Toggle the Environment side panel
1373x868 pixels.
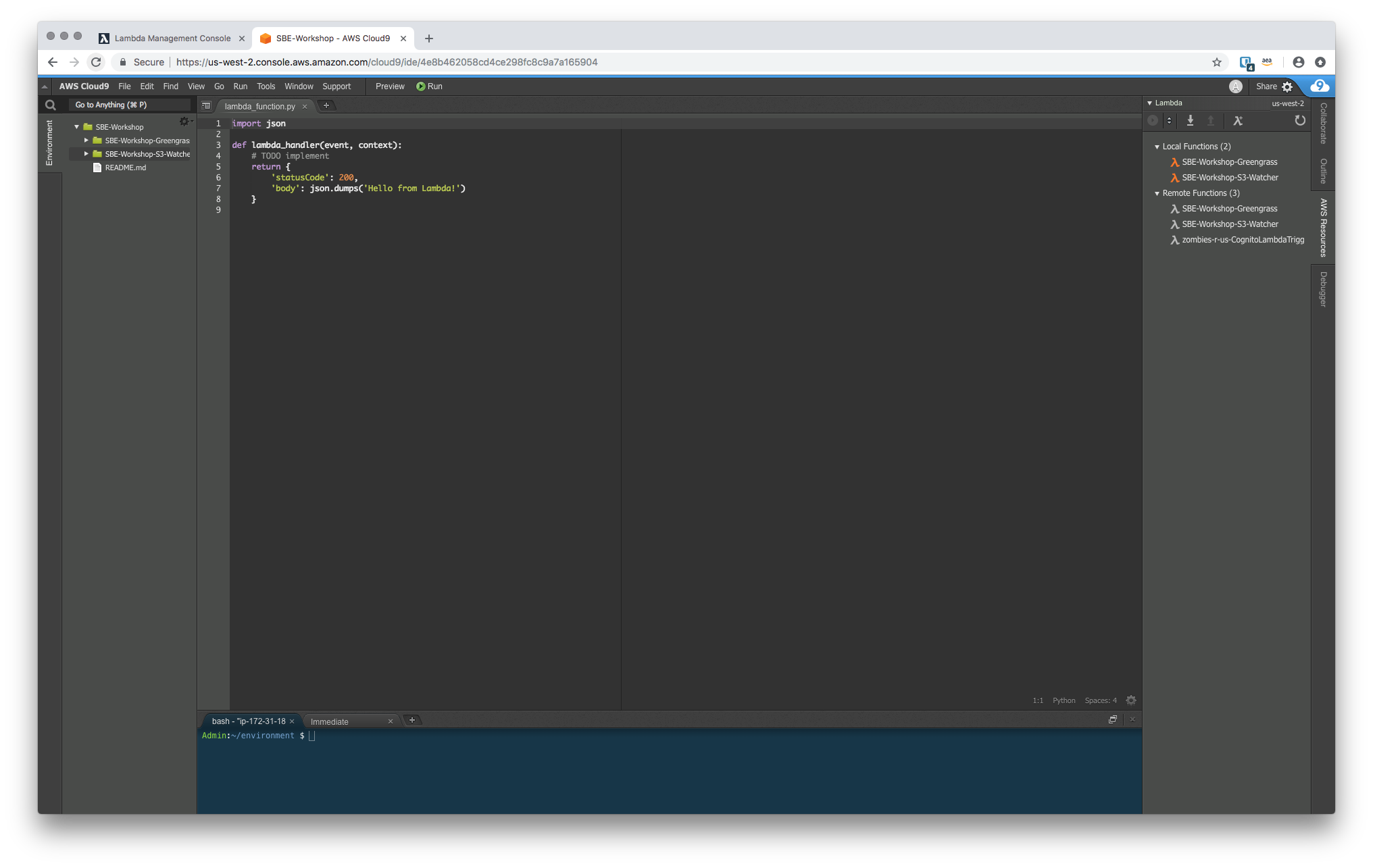click(x=49, y=143)
